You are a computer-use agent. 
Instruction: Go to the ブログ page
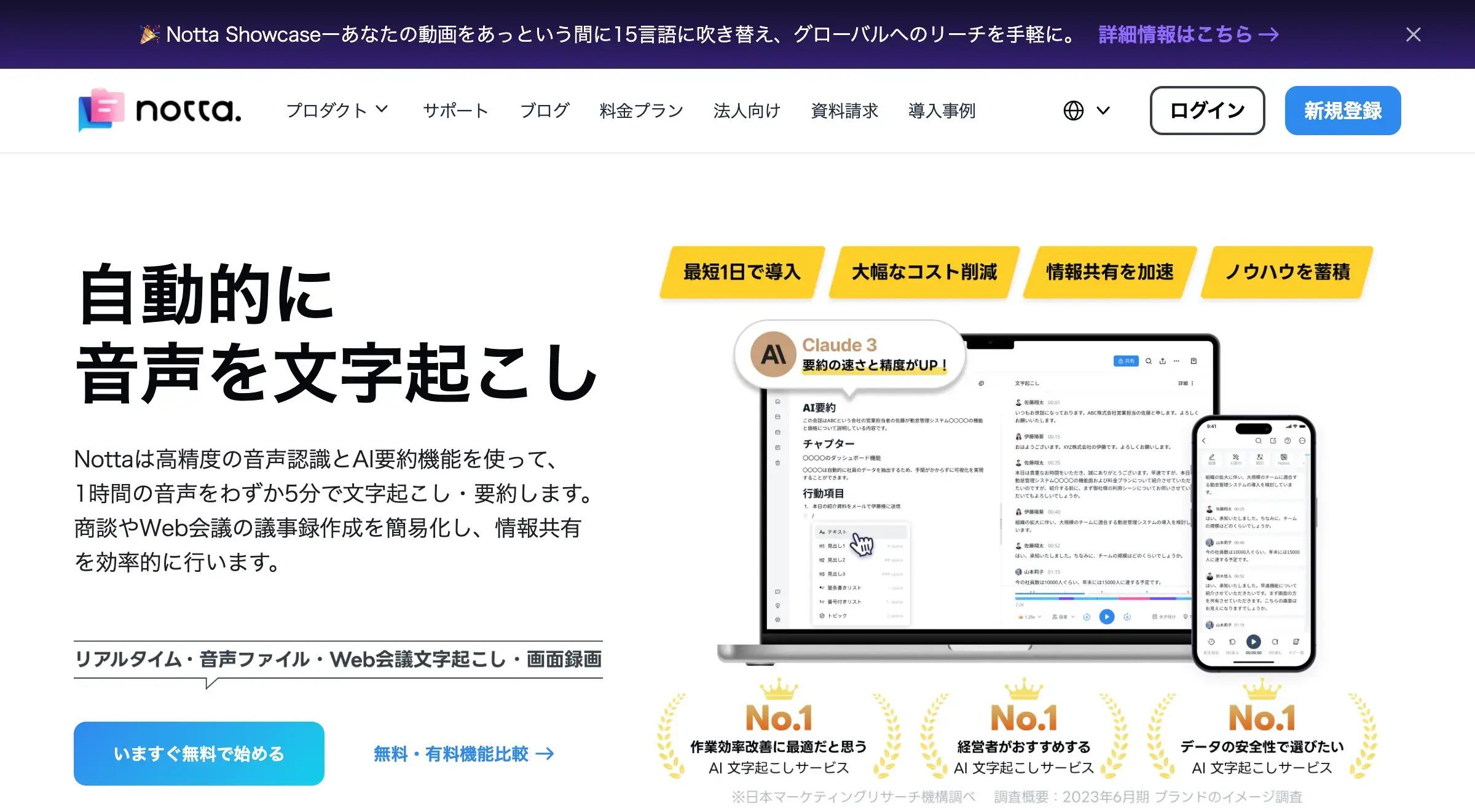click(545, 111)
